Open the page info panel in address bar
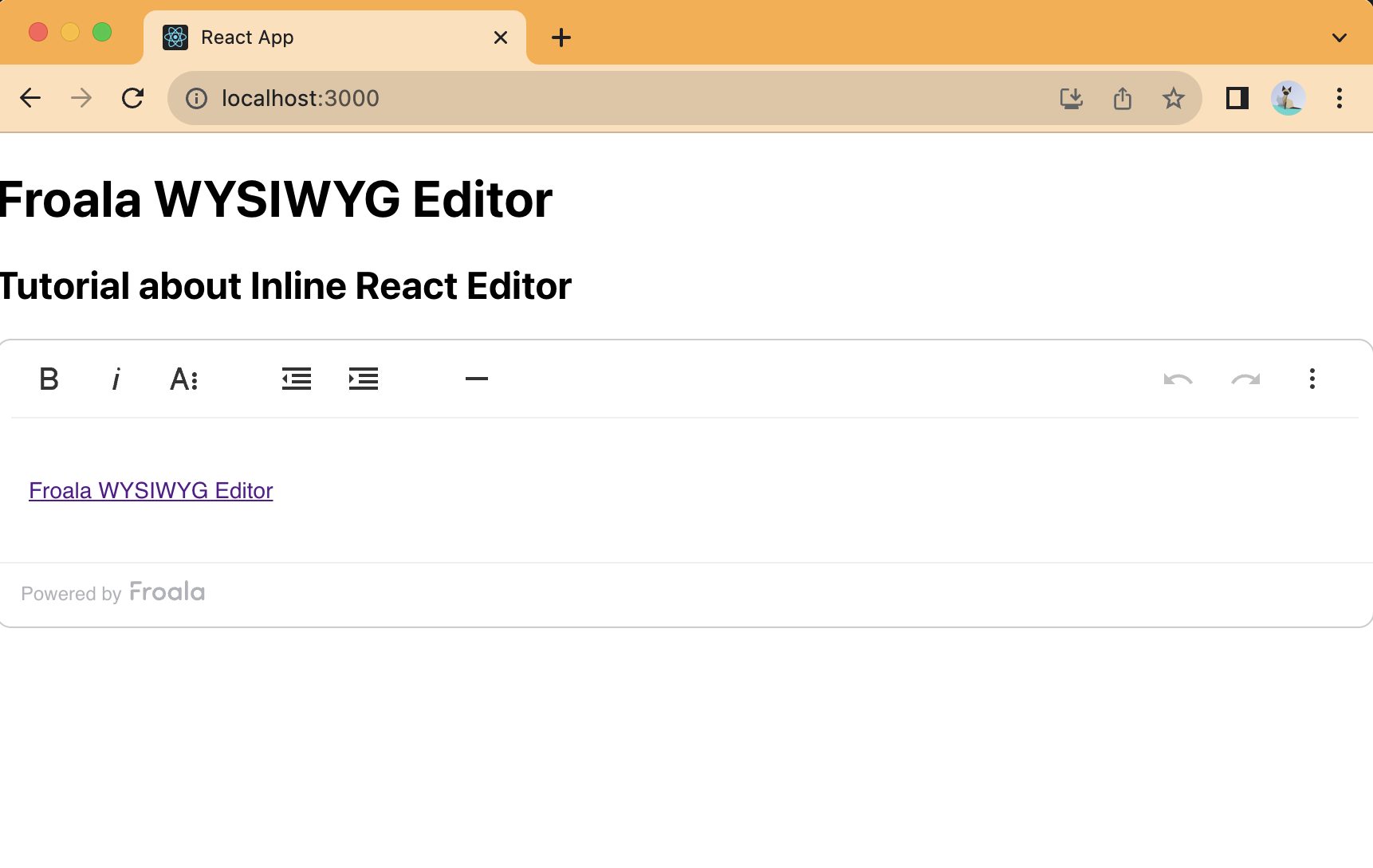 pos(196,98)
